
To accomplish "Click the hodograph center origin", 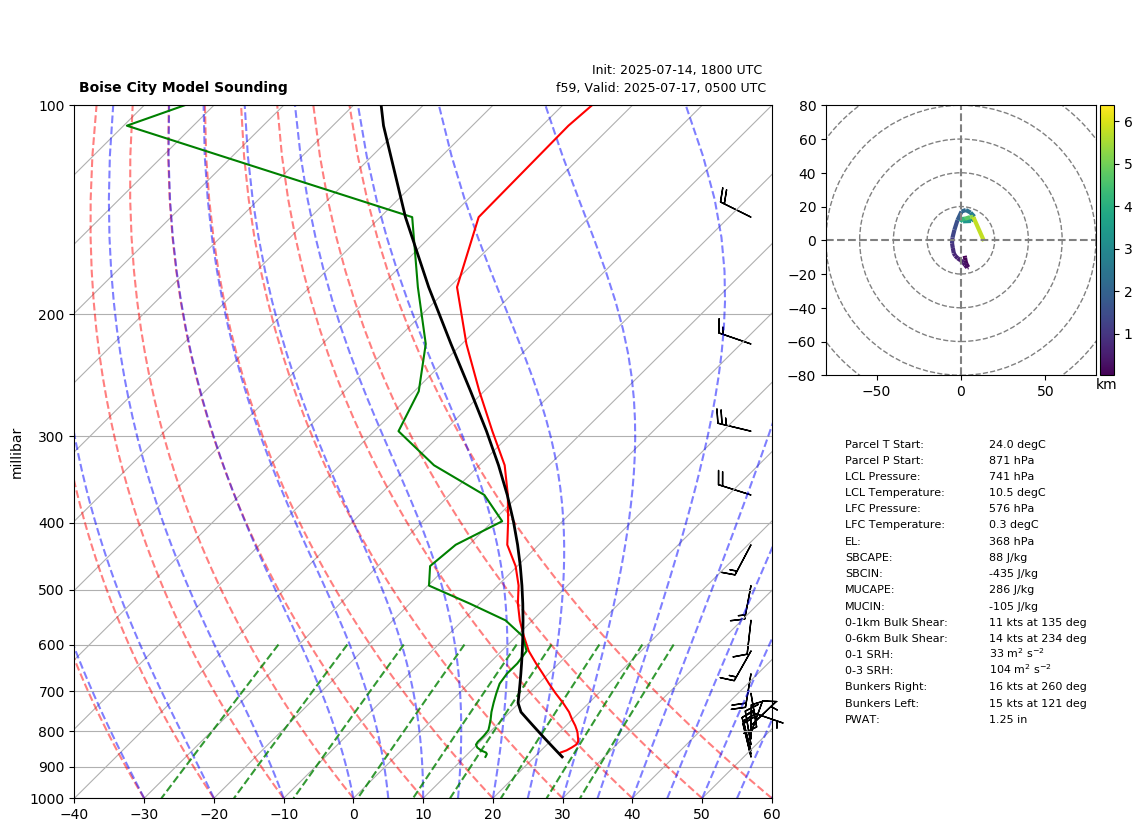I will point(961,240).
